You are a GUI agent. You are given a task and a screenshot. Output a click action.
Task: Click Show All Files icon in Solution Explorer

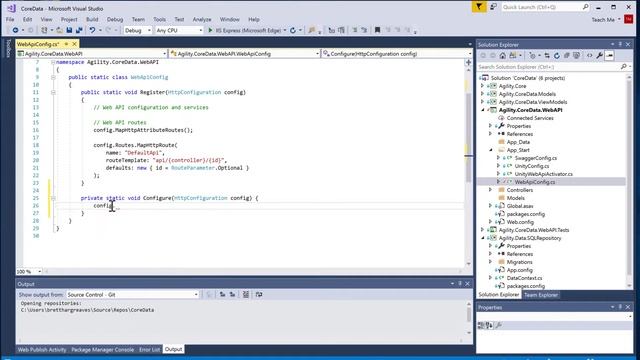pos(576,56)
